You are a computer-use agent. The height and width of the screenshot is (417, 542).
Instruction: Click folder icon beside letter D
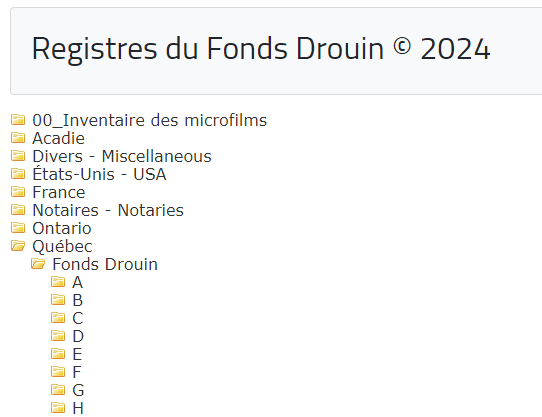tap(58, 335)
